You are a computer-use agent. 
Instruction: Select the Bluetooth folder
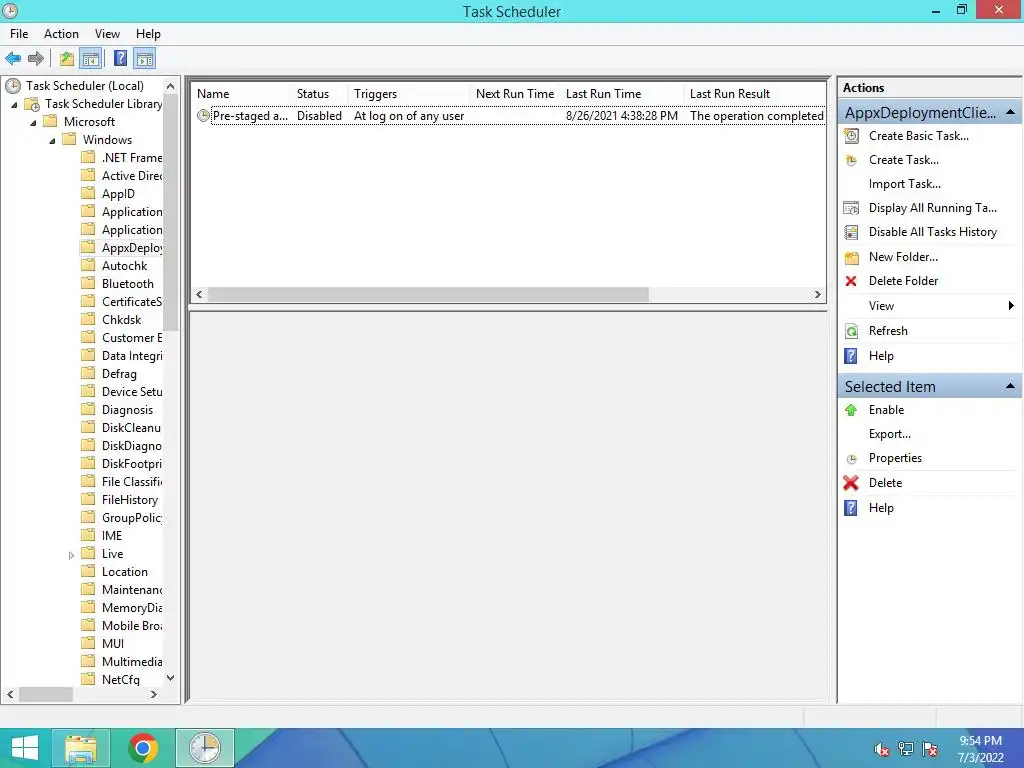127,284
